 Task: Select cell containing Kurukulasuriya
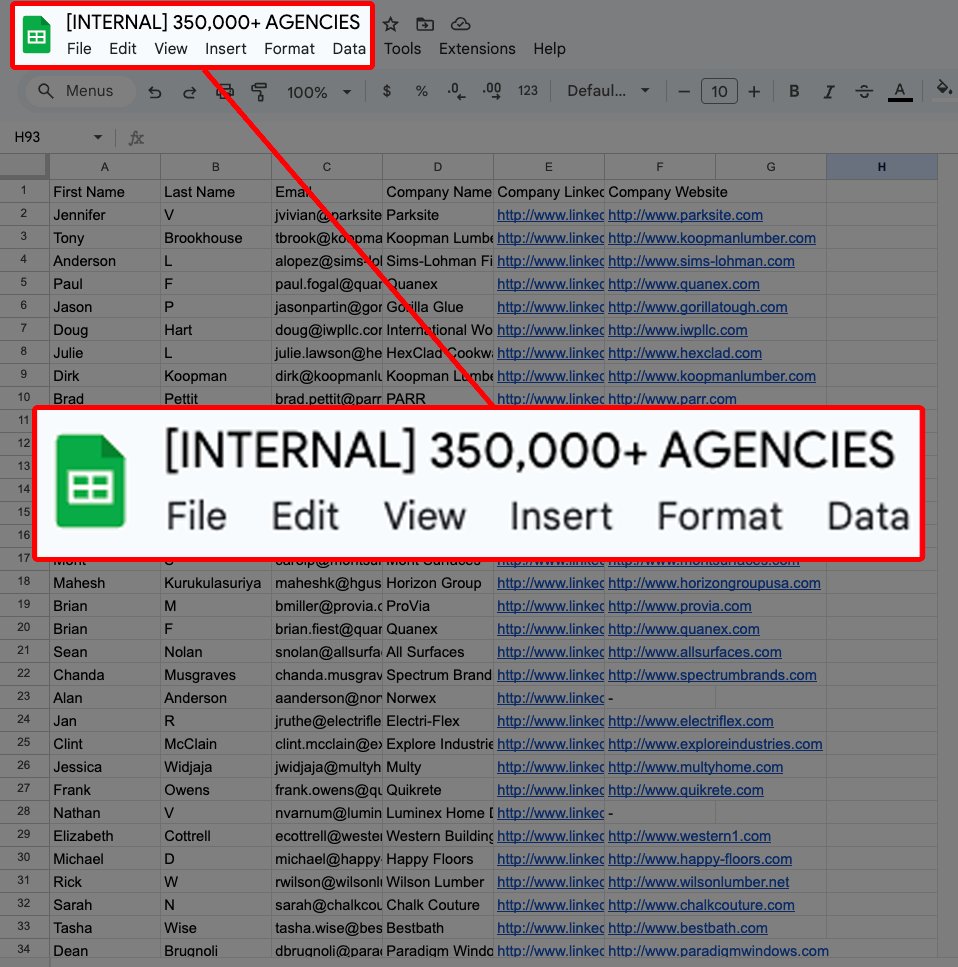click(216, 583)
